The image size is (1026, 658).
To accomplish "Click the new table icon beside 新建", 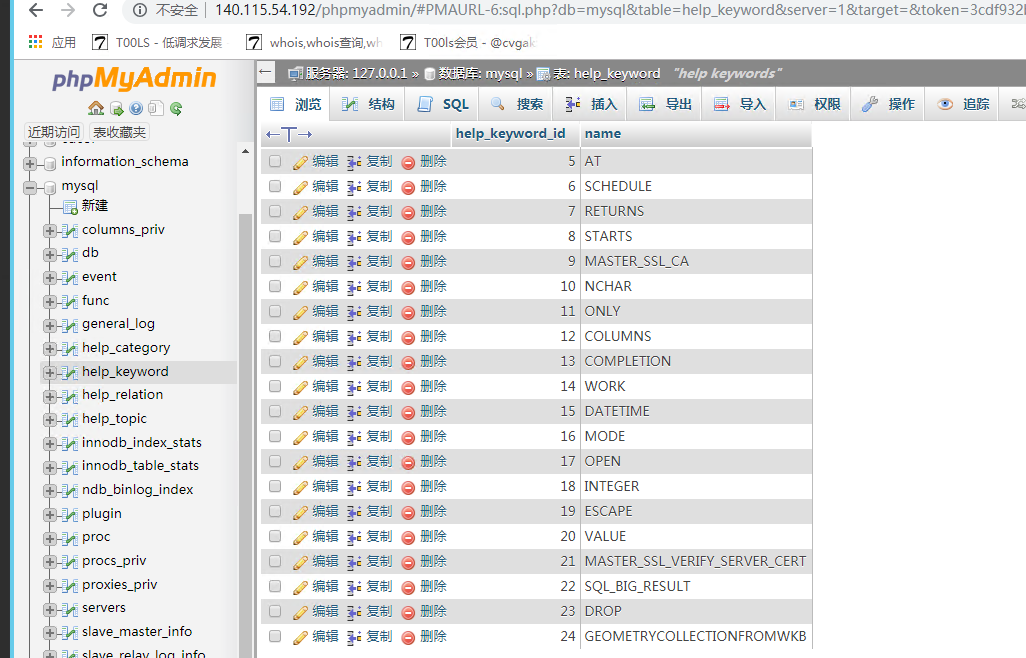I will pyautogui.click(x=70, y=207).
